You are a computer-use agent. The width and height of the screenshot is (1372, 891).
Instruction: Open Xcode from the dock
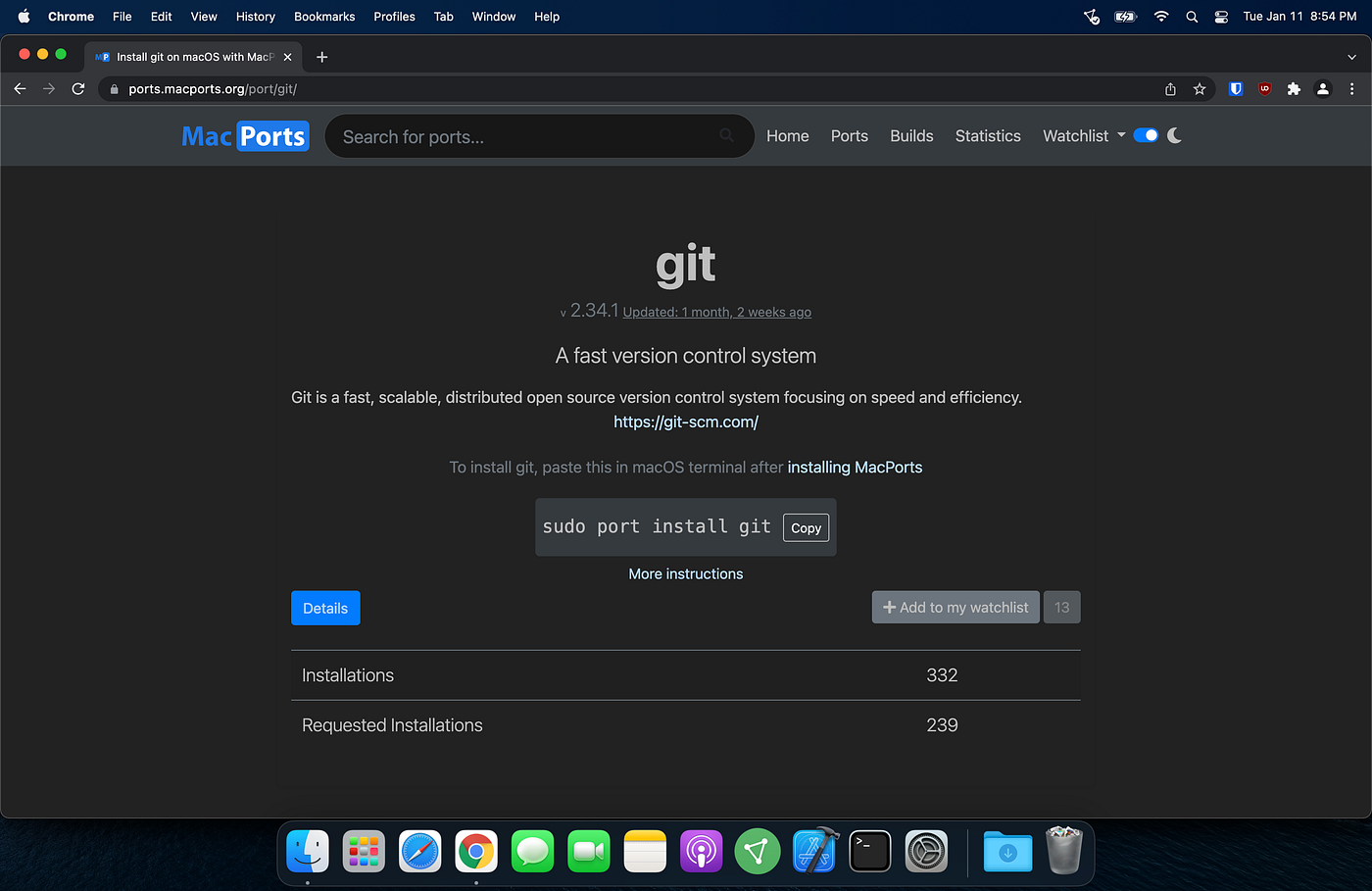coord(814,851)
